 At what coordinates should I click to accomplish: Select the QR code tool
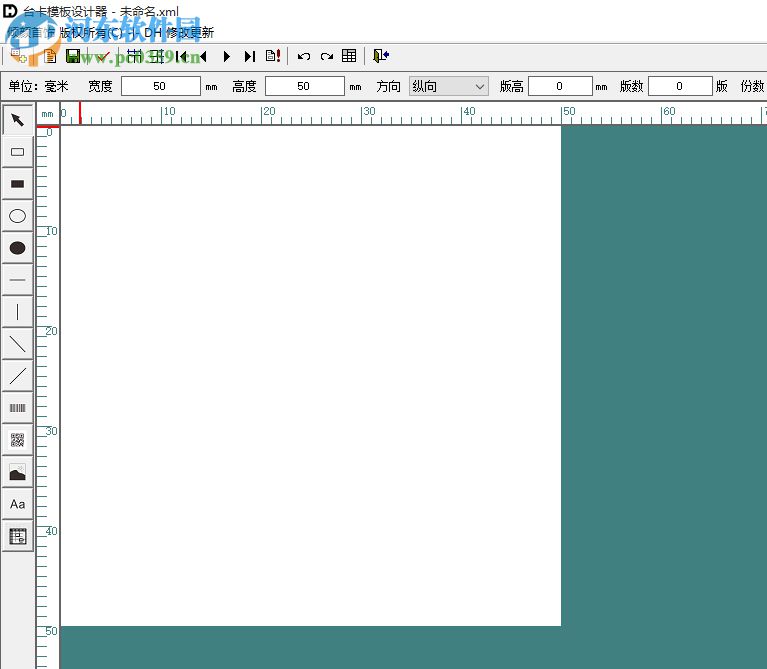pyautogui.click(x=18, y=440)
